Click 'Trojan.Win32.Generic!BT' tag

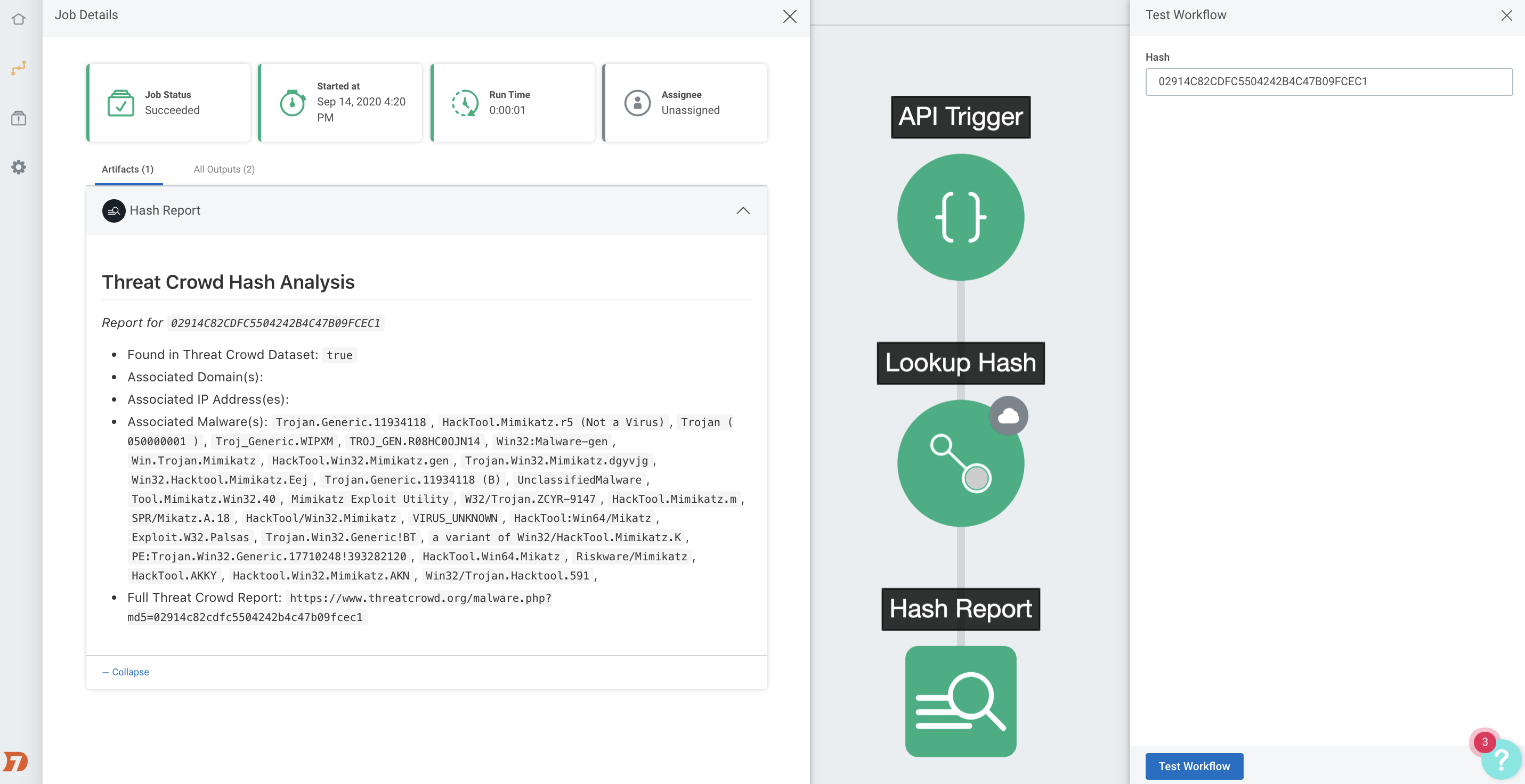(340, 537)
